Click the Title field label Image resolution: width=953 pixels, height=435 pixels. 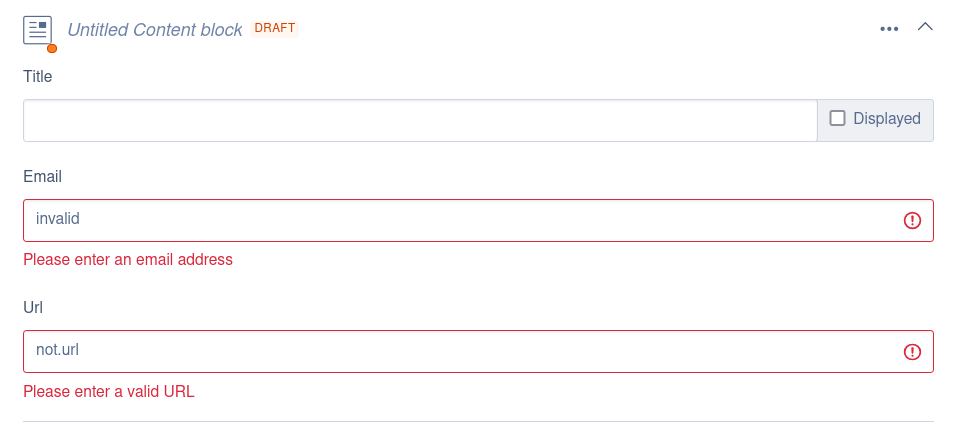pyautogui.click(x=37, y=76)
